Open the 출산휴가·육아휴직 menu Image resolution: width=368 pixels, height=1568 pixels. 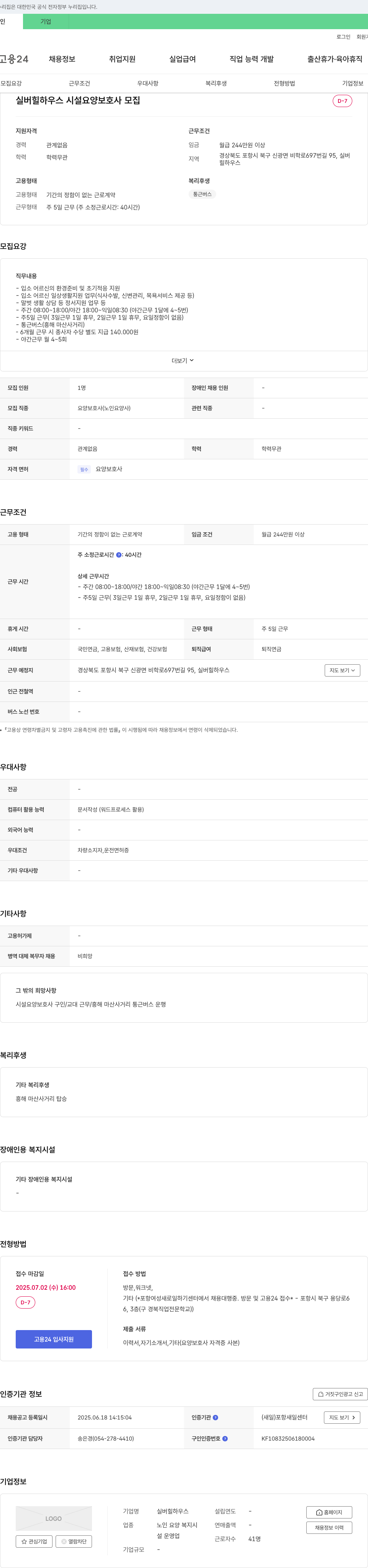335,59
